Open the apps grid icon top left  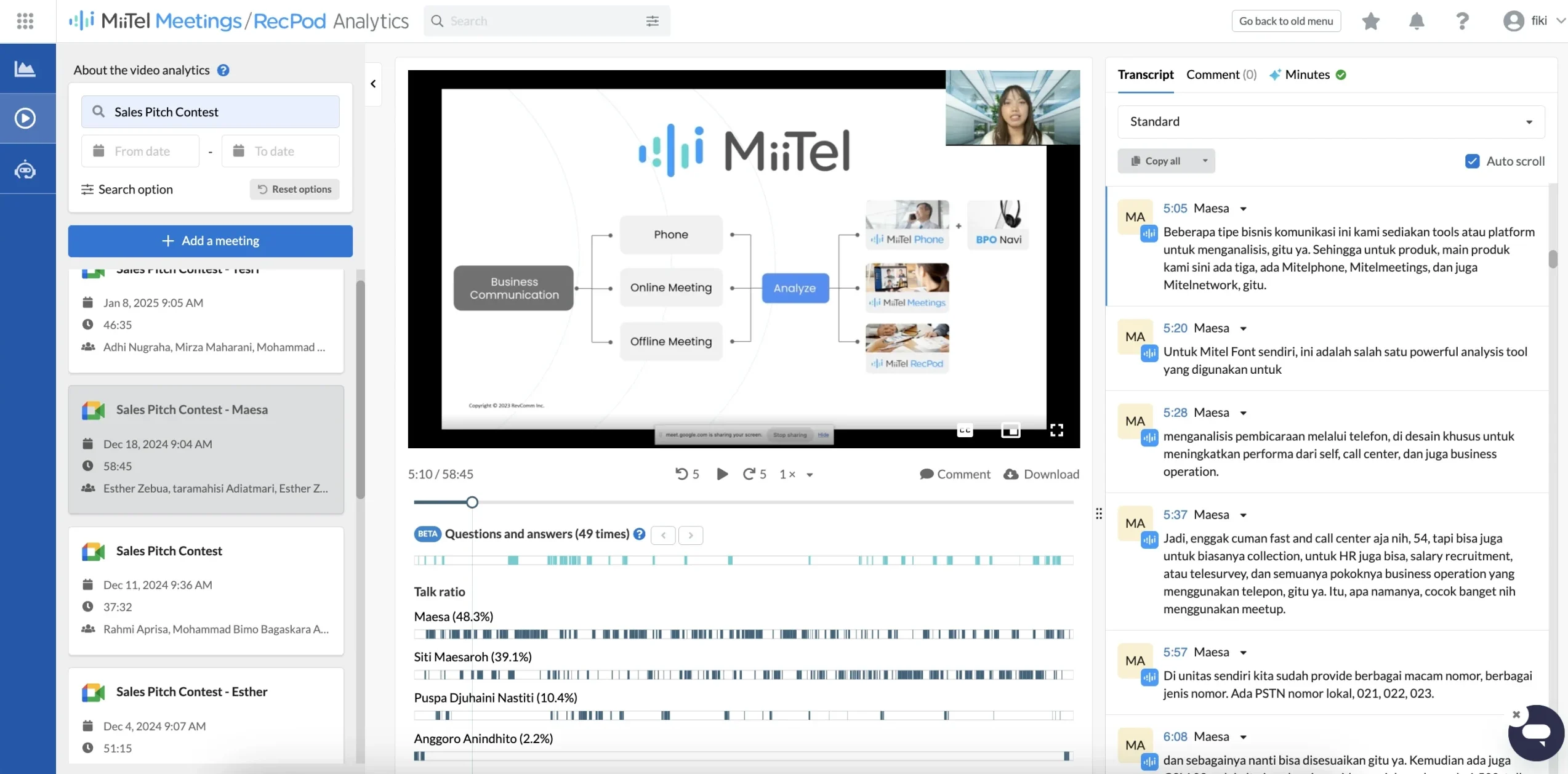(x=25, y=20)
